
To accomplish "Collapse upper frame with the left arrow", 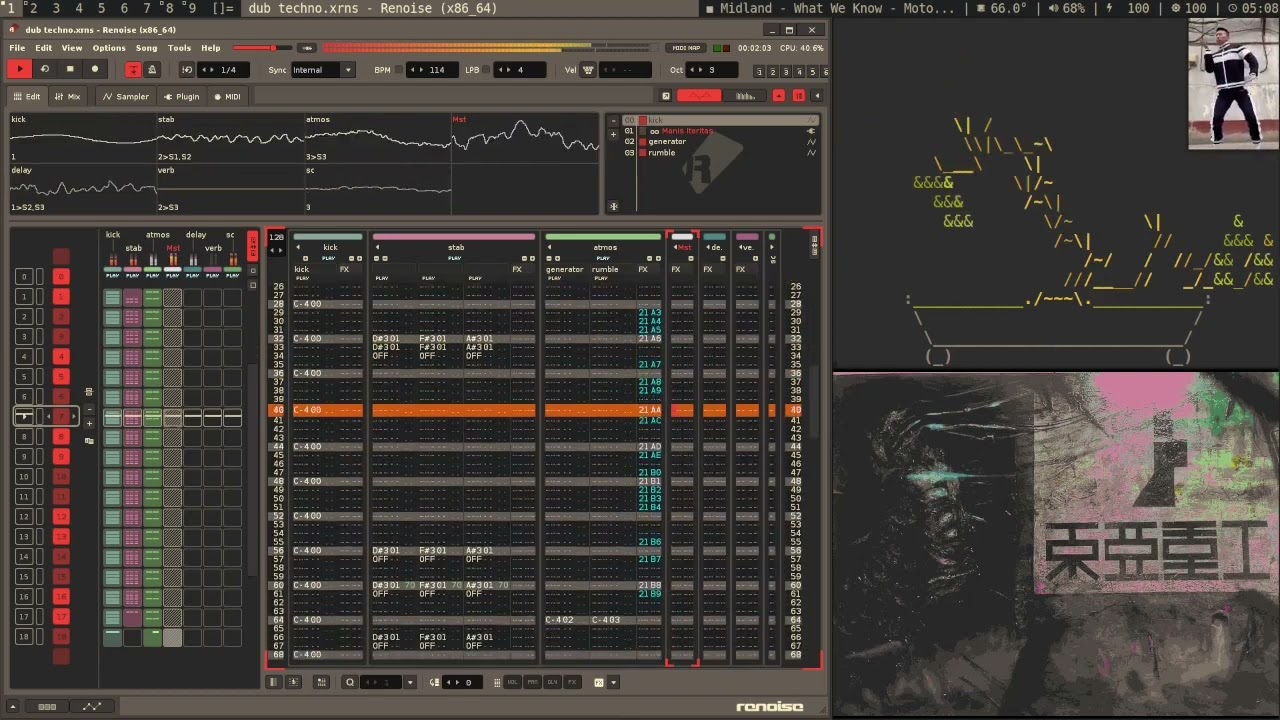I will pos(817,96).
